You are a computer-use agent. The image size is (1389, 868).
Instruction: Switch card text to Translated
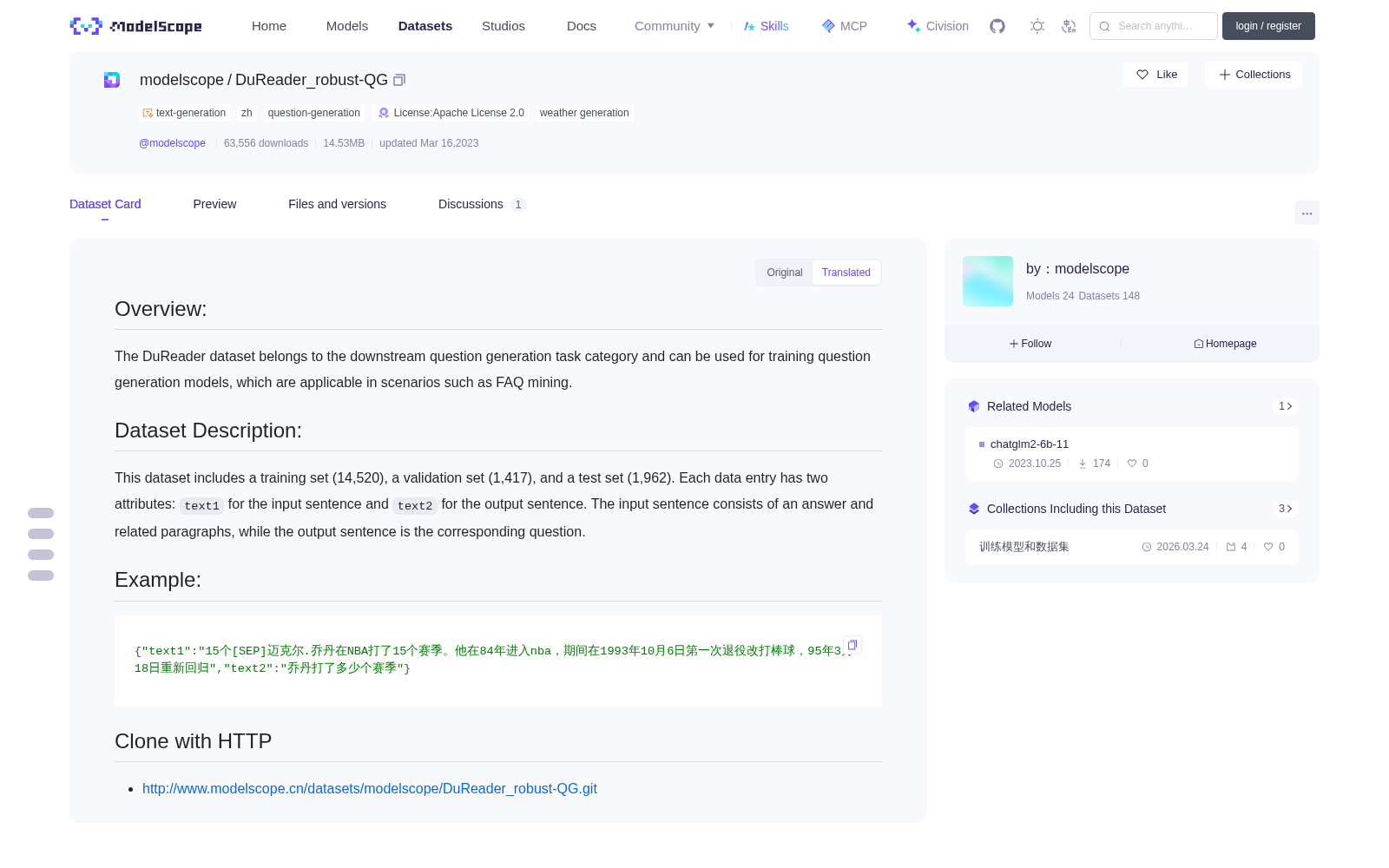click(846, 273)
